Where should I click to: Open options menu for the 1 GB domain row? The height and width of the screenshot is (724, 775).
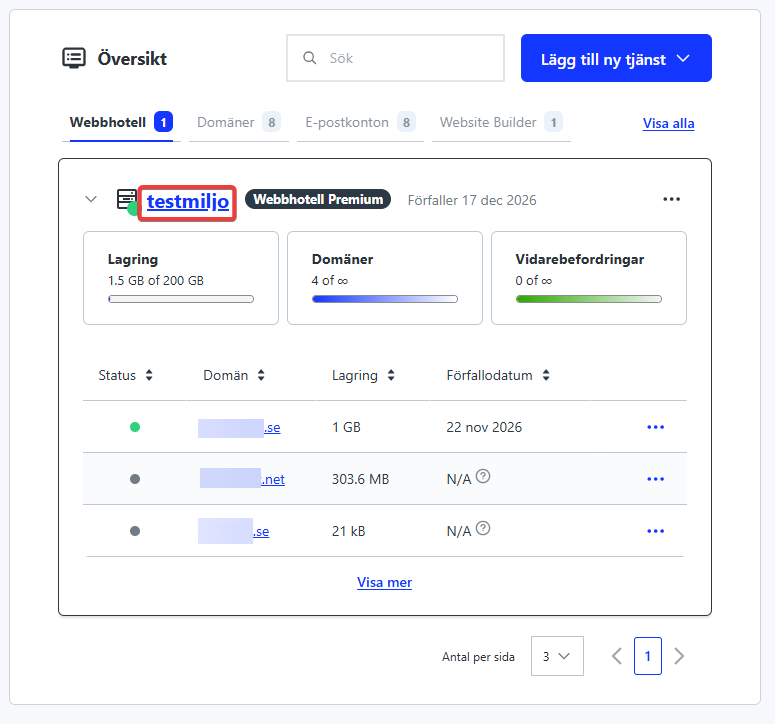[655, 427]
